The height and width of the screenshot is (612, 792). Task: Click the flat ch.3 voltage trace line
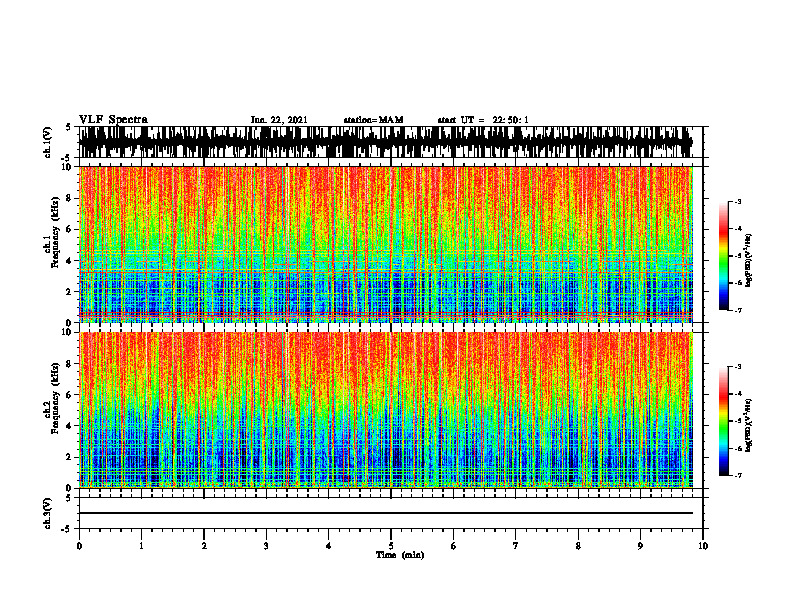click(x=386, y=513)
